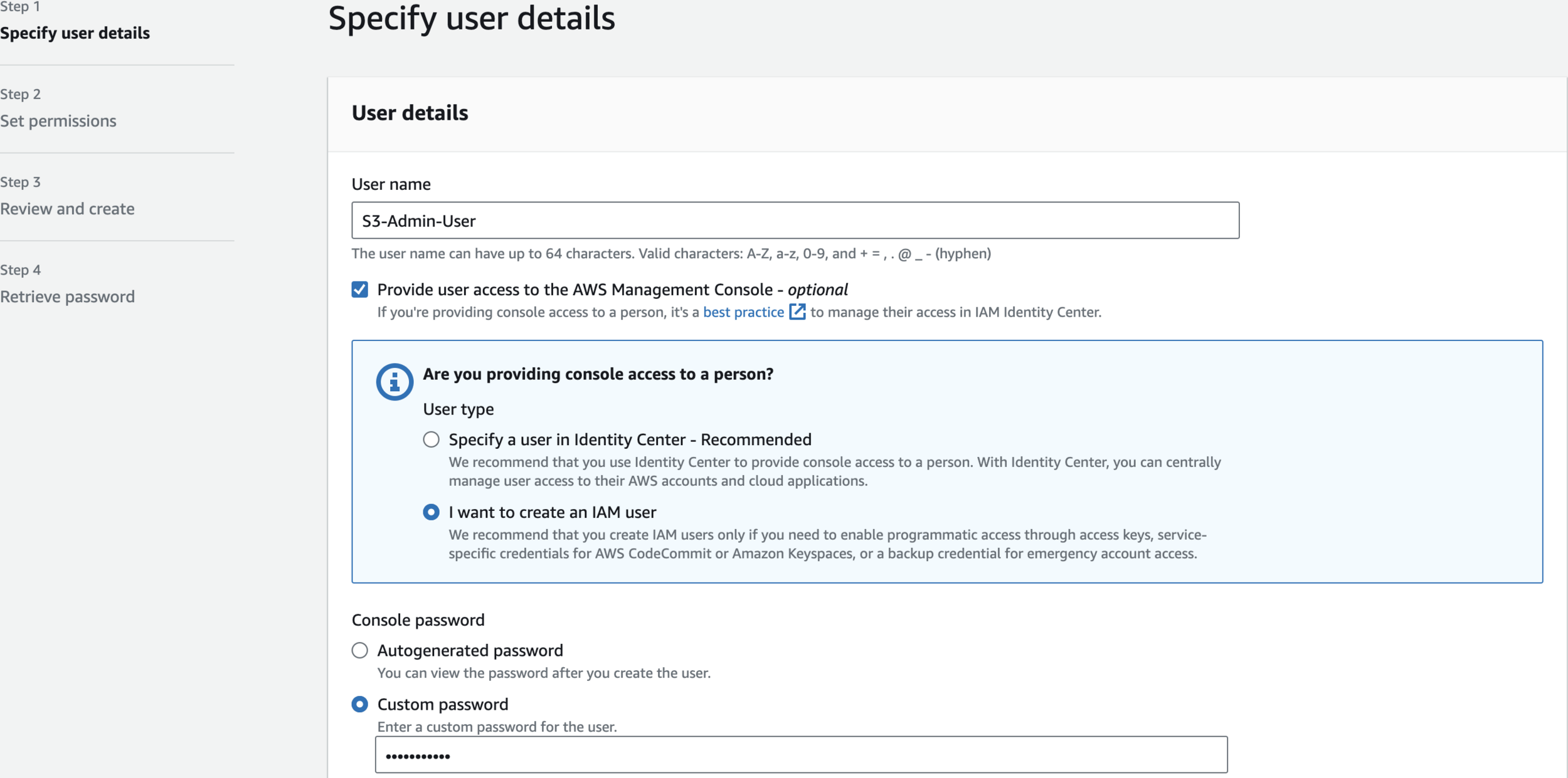
Task: Click the custom password input field
Action: [800, 755]
